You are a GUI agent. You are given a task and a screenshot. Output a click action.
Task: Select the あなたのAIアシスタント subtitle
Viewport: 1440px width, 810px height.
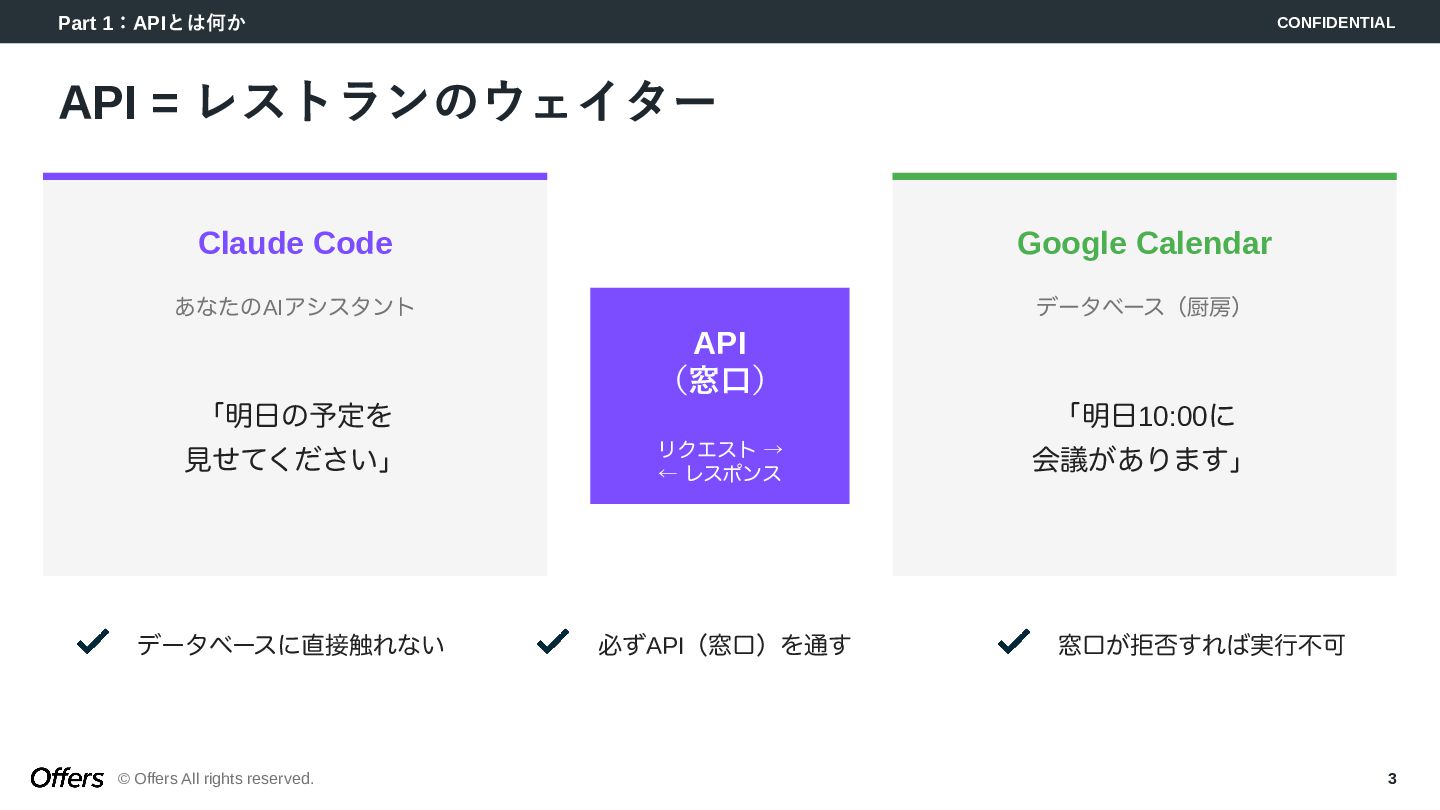[x=295, y=306]
